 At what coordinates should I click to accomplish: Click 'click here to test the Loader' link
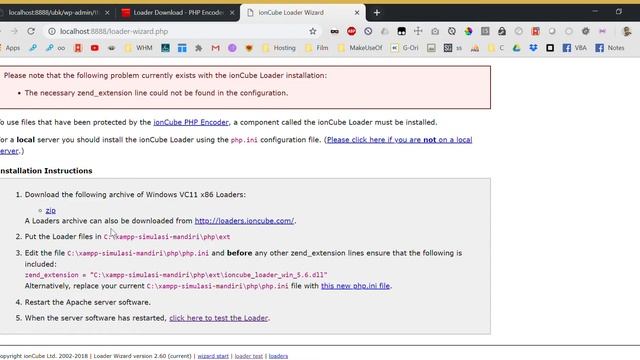pos(218,318)
